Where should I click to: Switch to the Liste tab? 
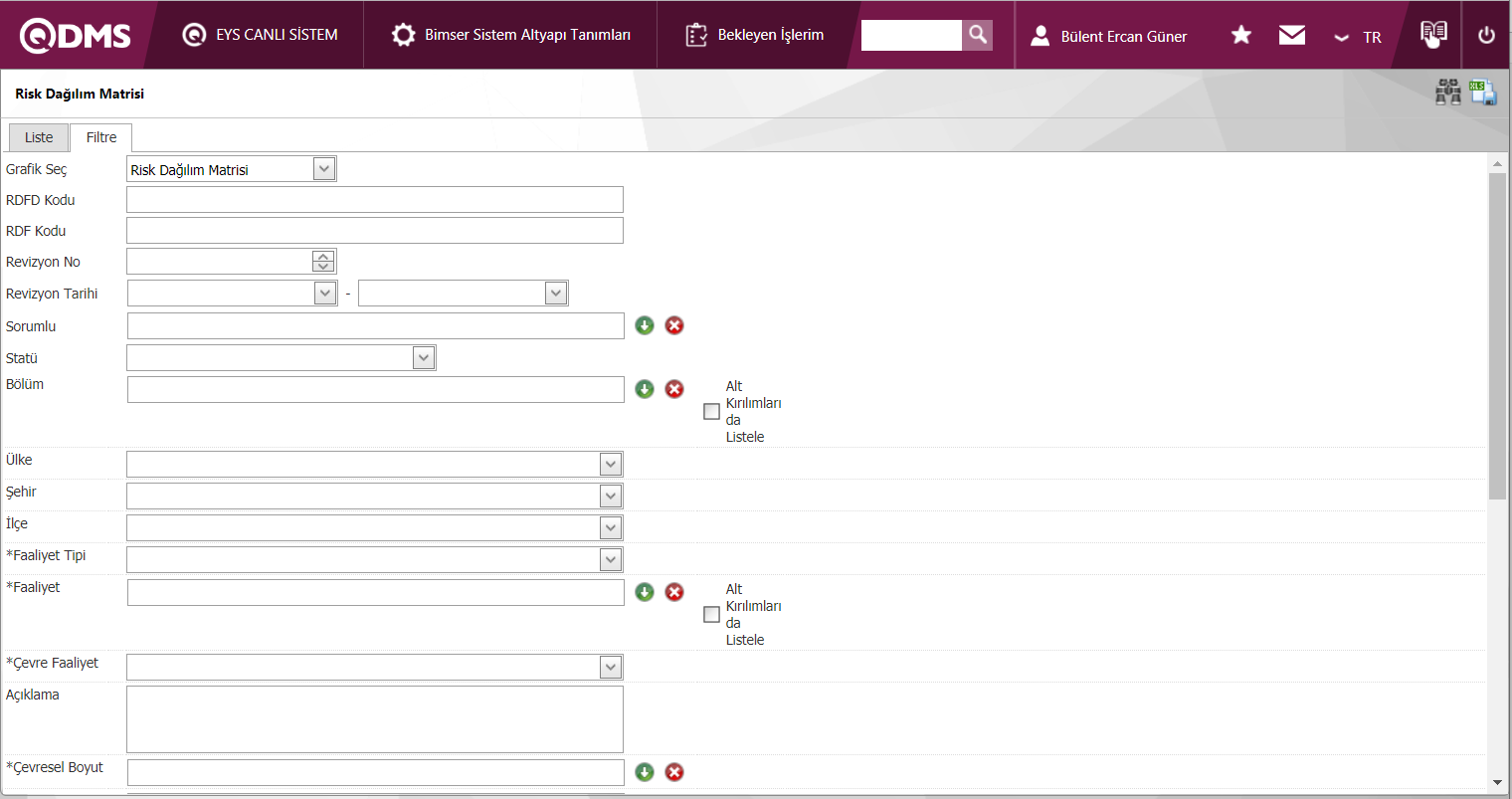39,137
